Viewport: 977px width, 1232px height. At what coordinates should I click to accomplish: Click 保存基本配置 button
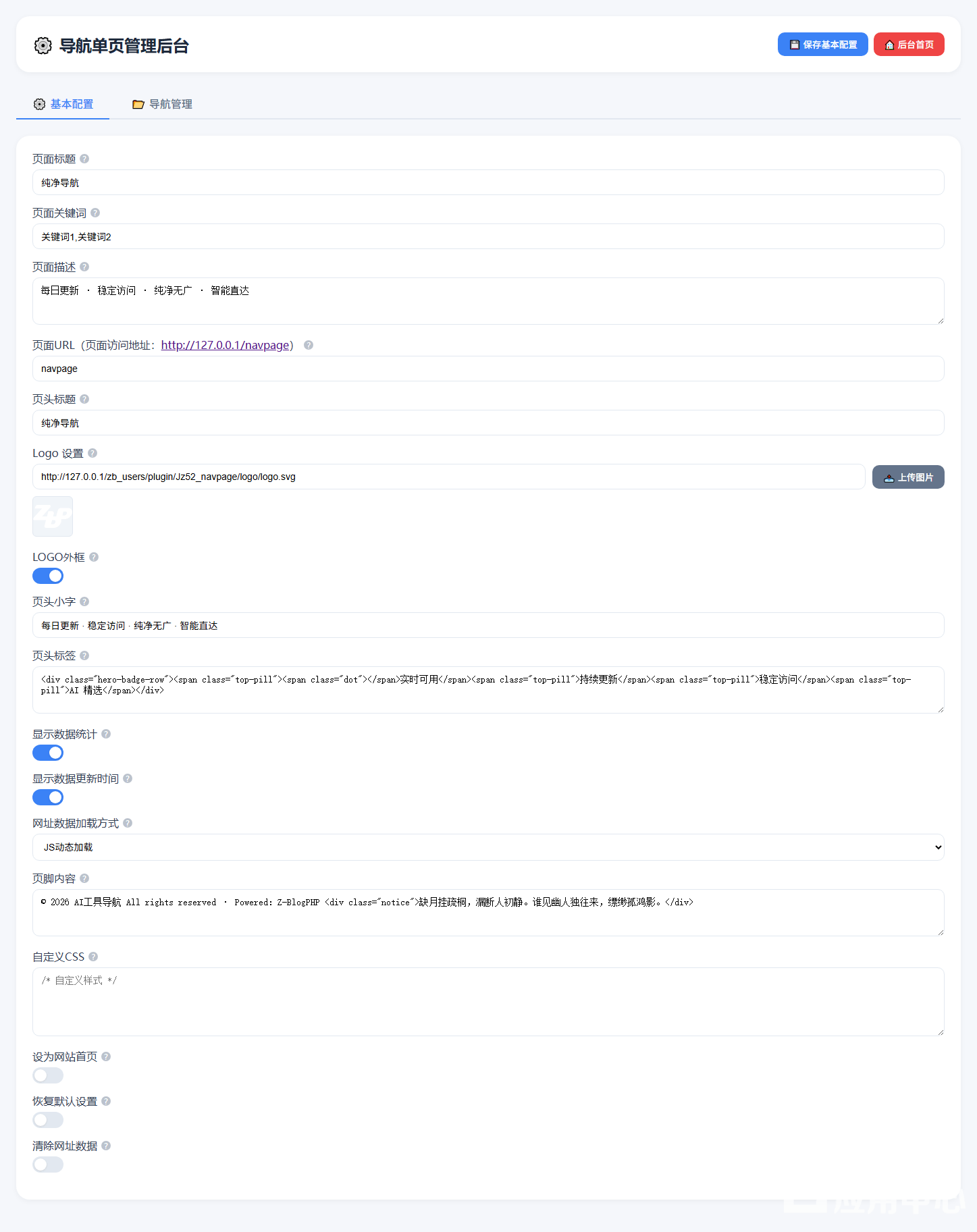[x=822, y=45]
